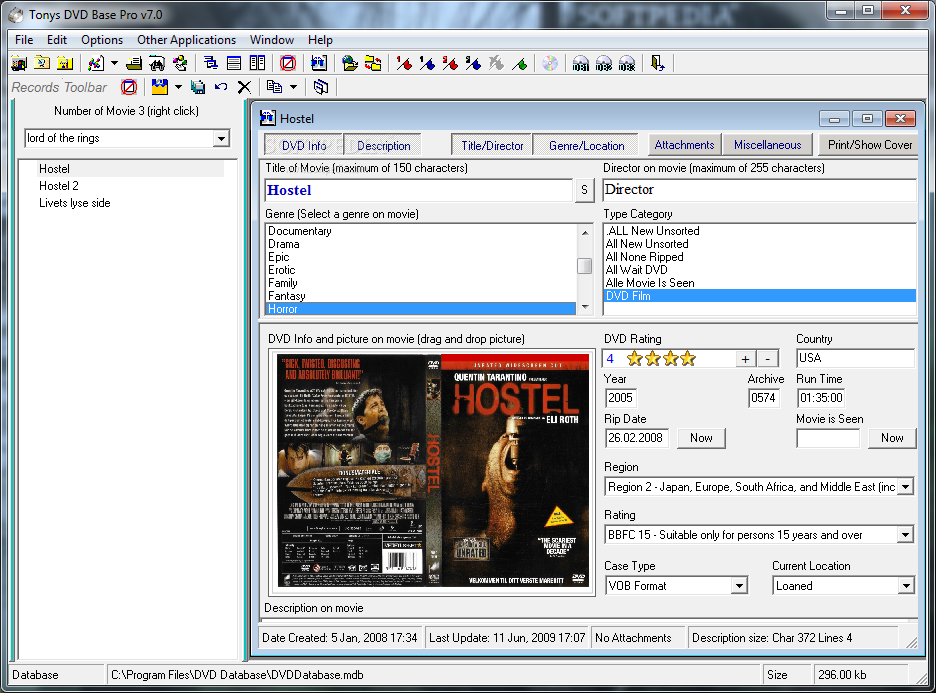
Task: Open the Other Applications menu
Action: tap(186, 40)
